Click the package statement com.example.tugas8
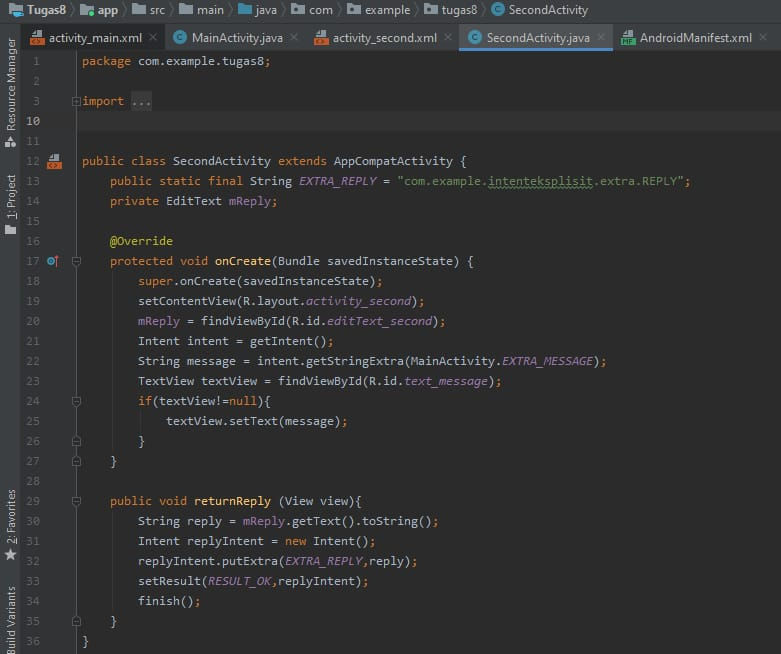Image resolution: width=781 pixels, height=654 pixels. point(176,61)
